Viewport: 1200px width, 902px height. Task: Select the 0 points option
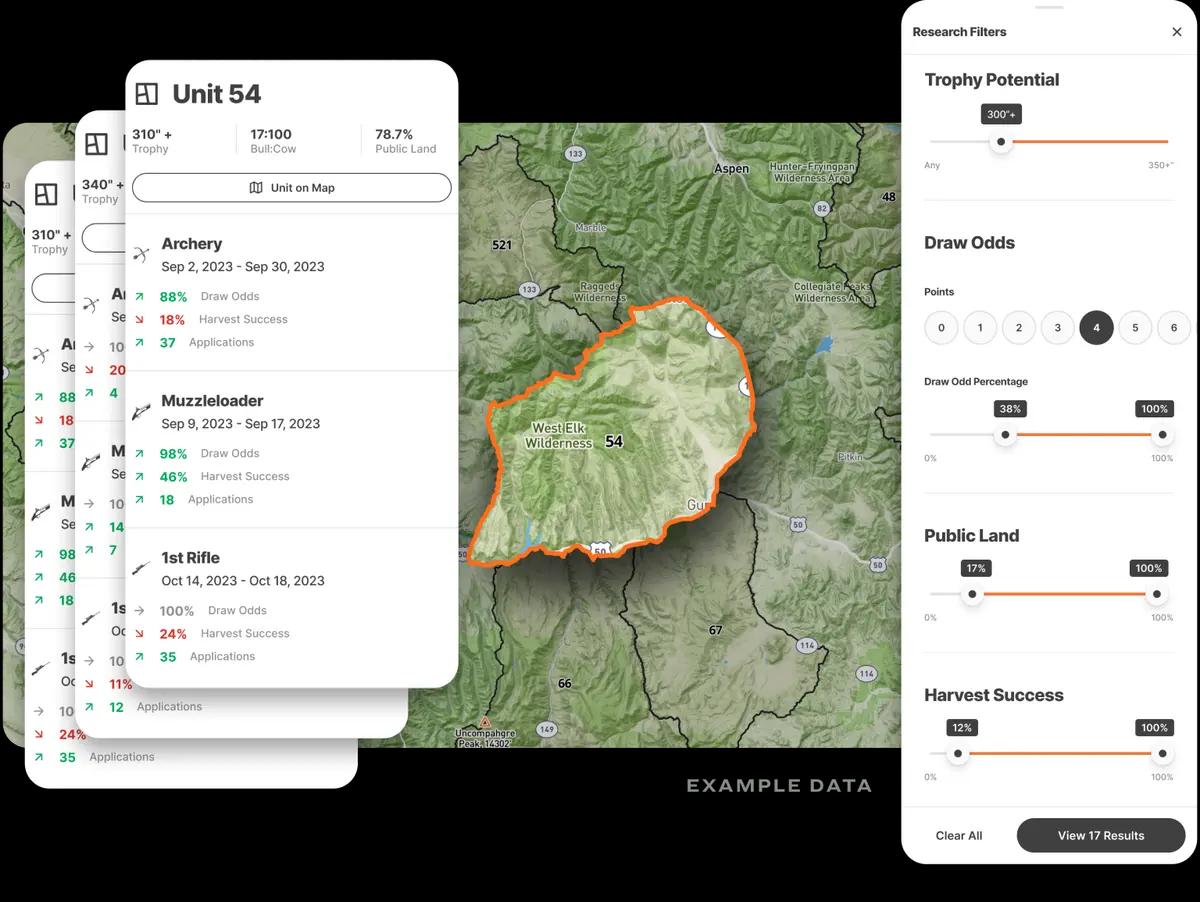coord(941,327)
